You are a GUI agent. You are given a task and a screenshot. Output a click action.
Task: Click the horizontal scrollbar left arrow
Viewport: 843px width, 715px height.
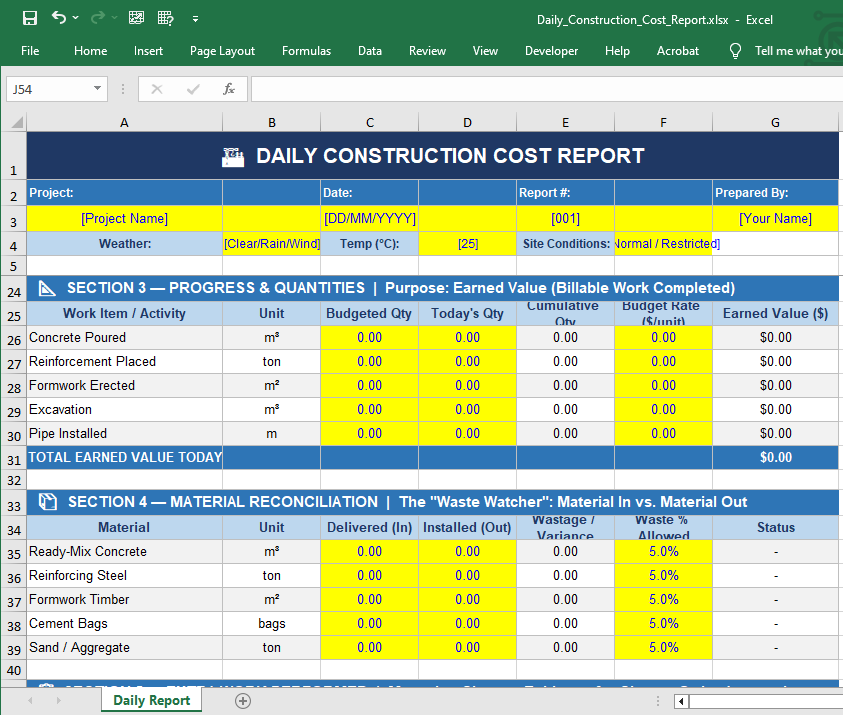coord(682,701)
